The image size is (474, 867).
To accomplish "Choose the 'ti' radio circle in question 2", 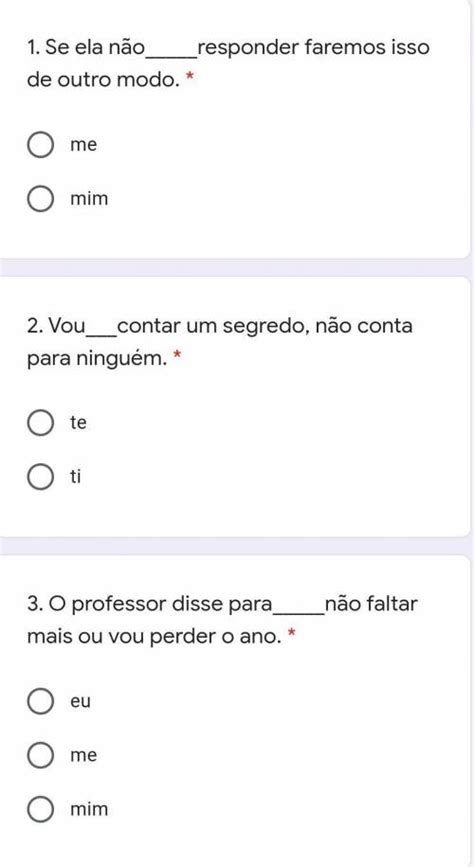I will (40, 477).
